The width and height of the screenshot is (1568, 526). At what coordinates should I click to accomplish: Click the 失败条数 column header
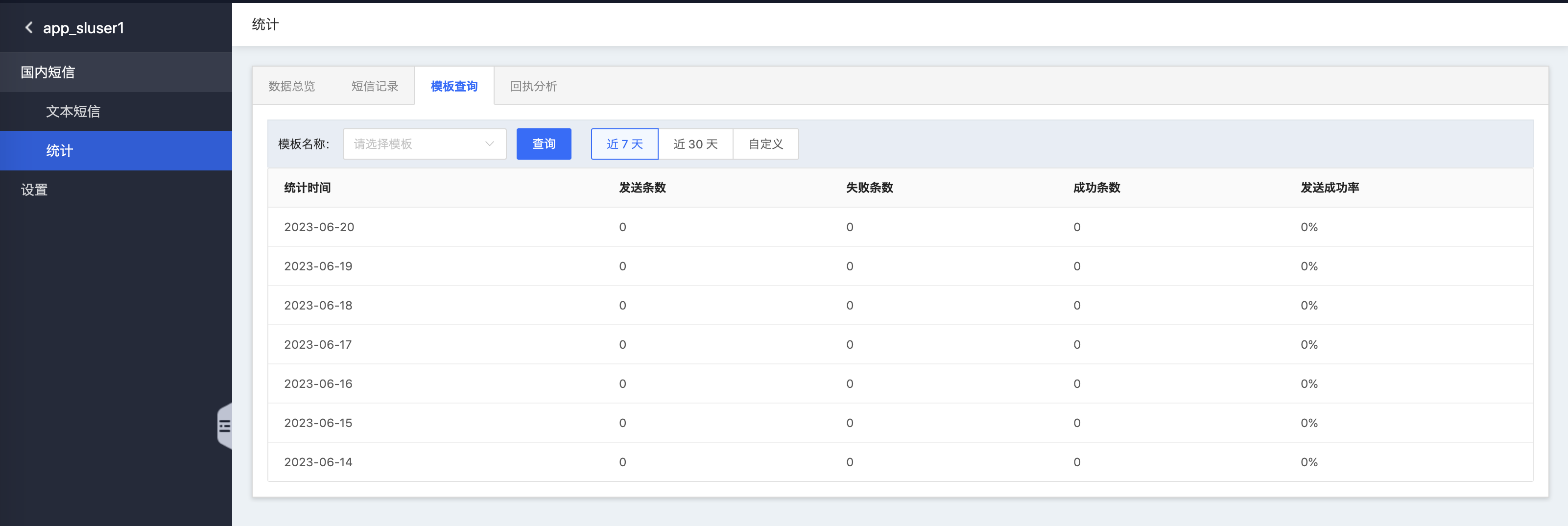tap(869, 188)
